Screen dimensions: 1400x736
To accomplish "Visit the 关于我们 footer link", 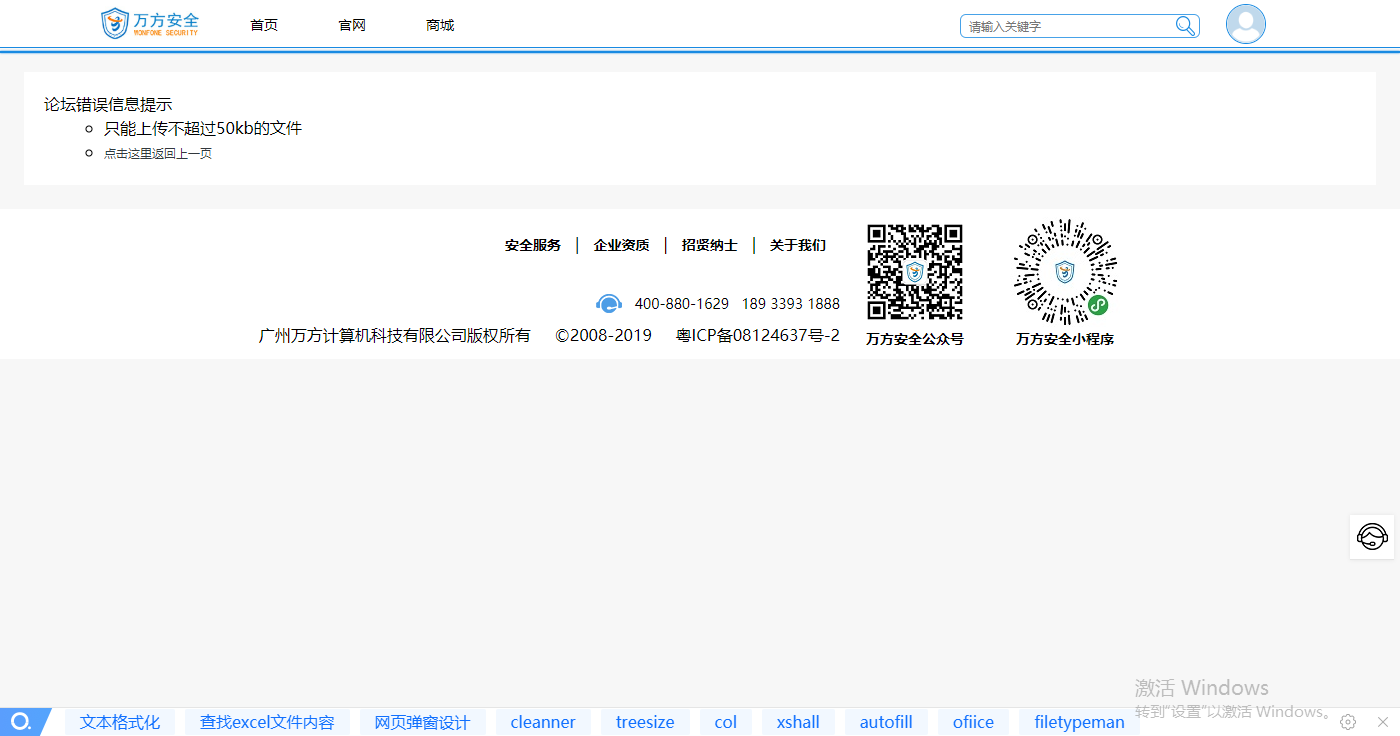I will click(797, 245).
